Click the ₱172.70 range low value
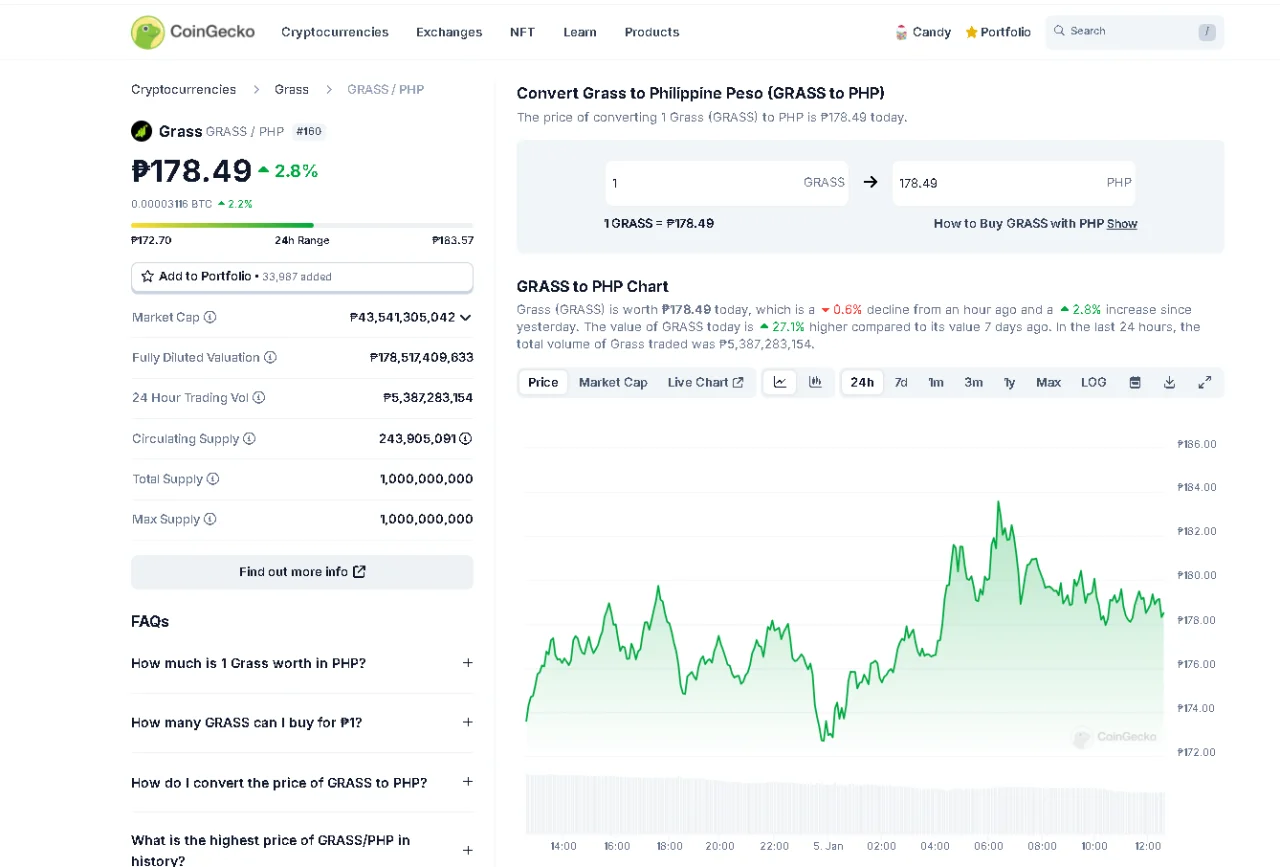Screen dimensions: 1280x867 tap(151, 241)
